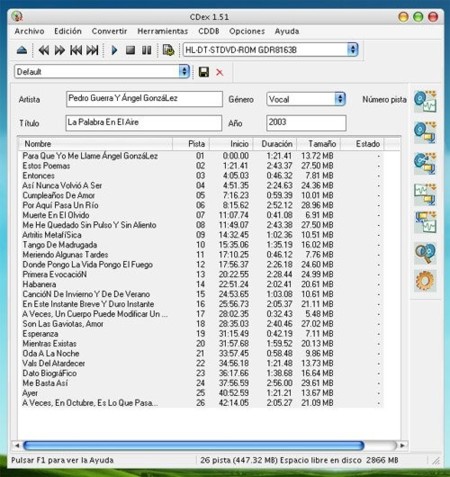
Task: Open the CDDB menu
Action: click(209, 31)
